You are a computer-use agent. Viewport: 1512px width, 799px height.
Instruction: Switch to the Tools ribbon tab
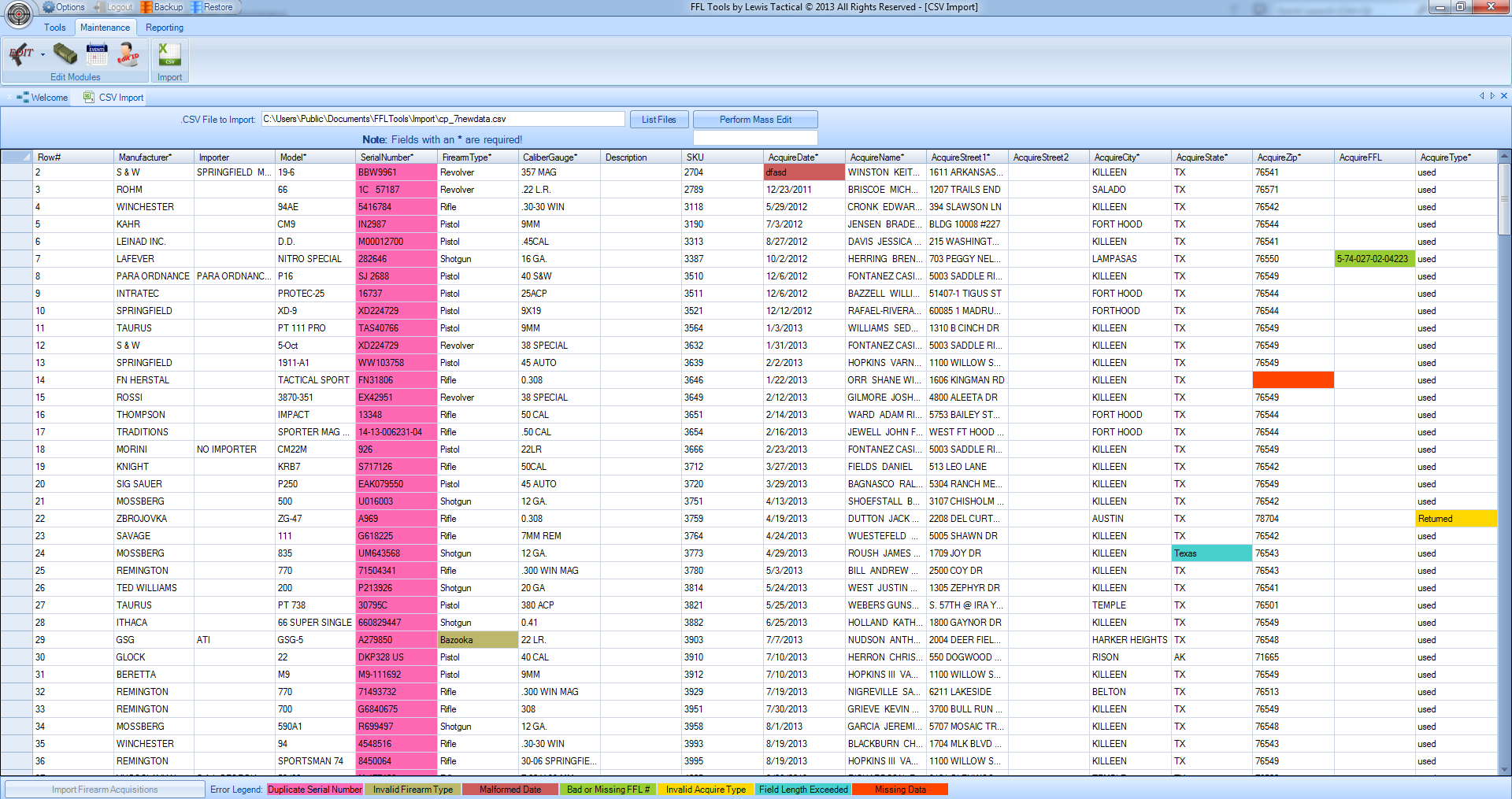click(55, 28)
